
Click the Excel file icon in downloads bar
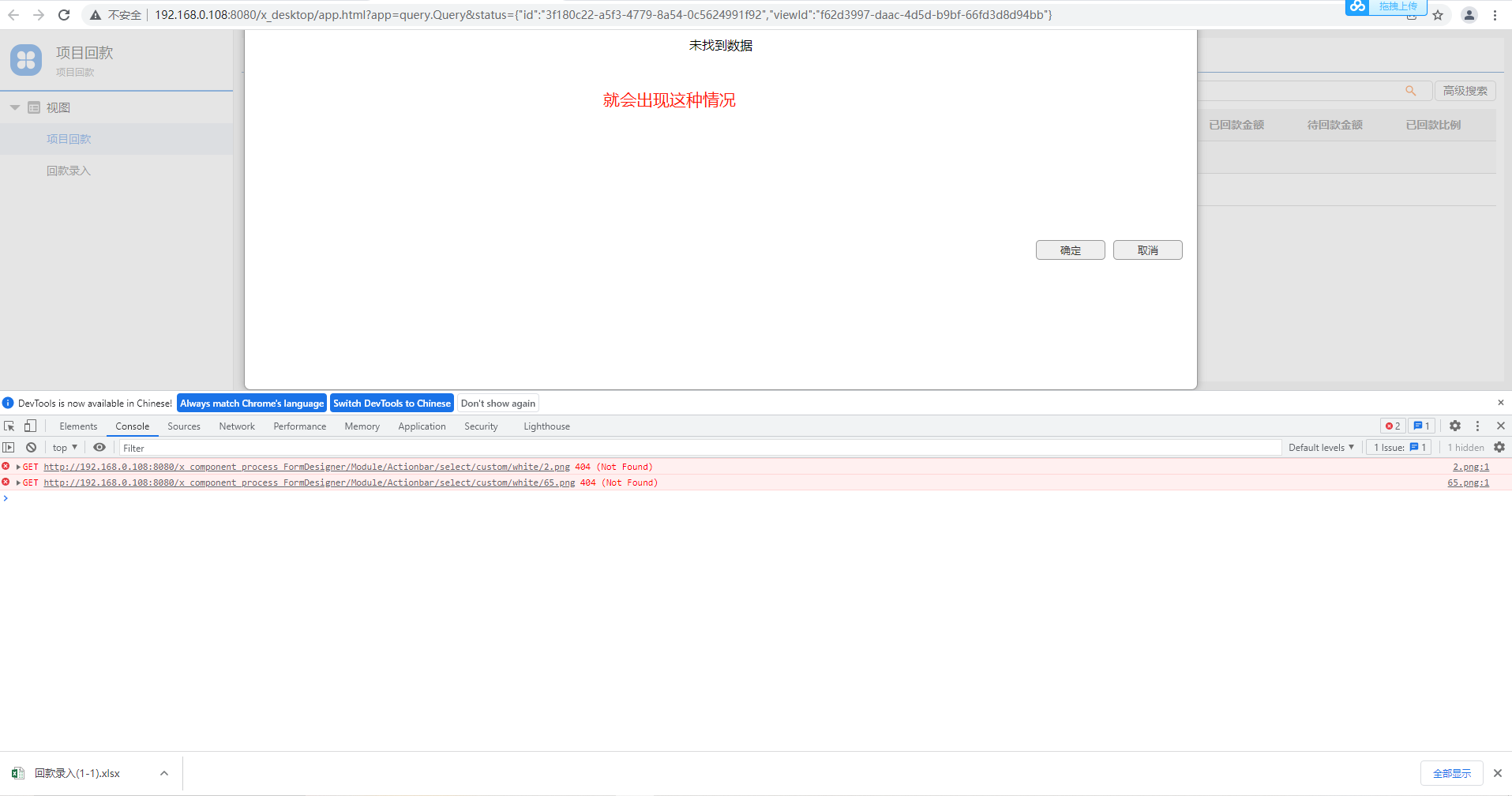[17, 773]
